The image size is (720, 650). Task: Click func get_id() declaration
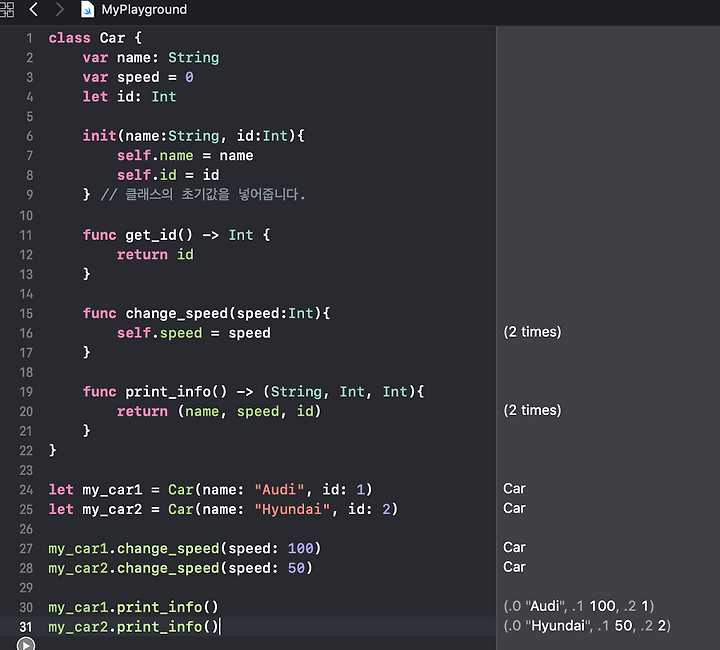pyautogui.click(x=176, y=235)
